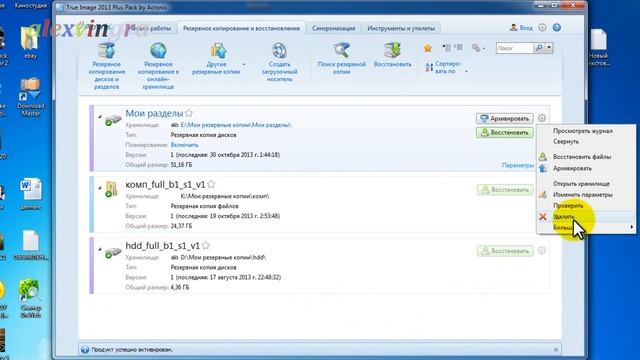Image resolution: width=640 pixels, height=360 pixels.
Task: Choose 'Просмотреть журнал' from context menu
Action: [582, 131]
